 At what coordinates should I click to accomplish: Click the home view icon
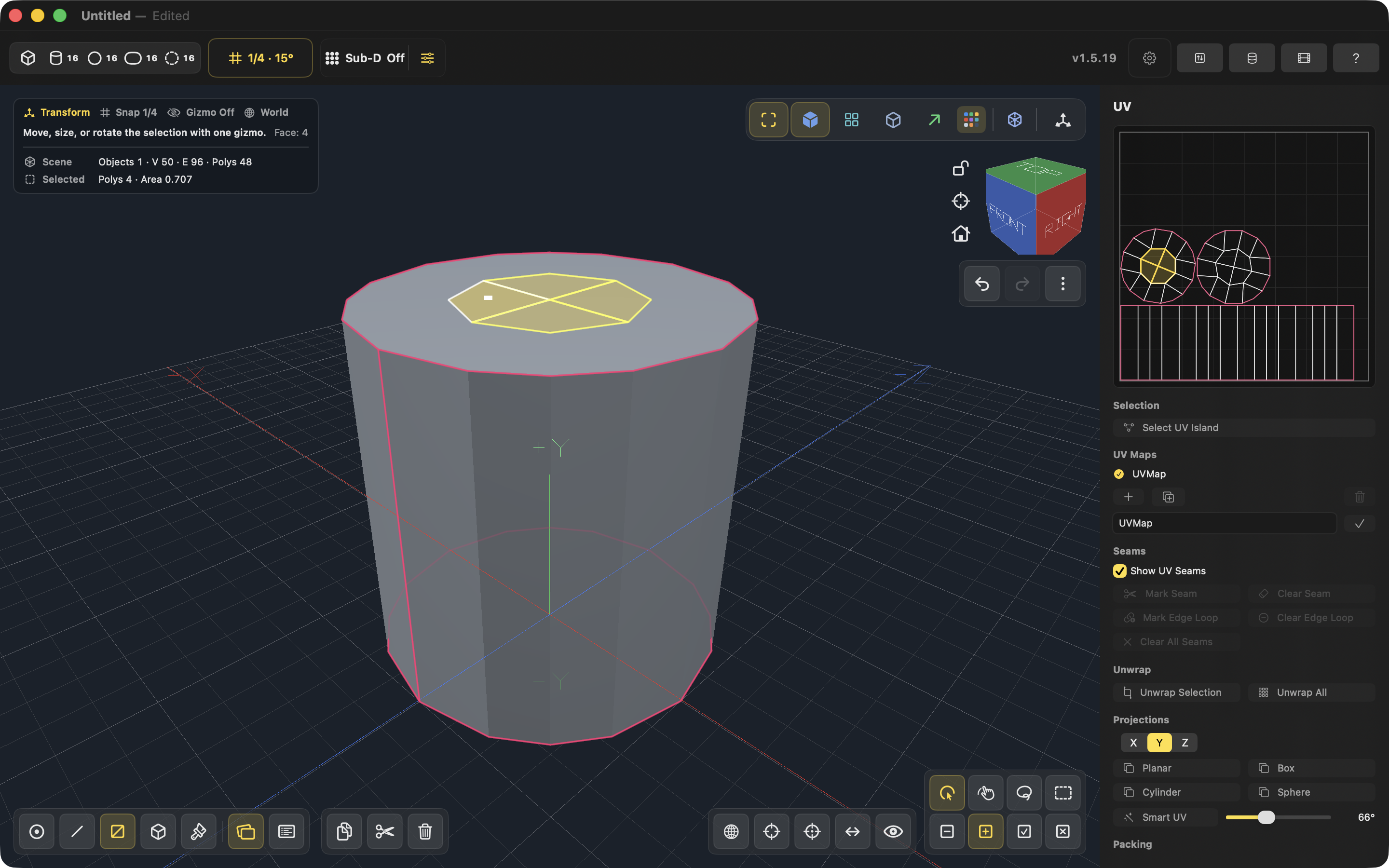(960, 234)
